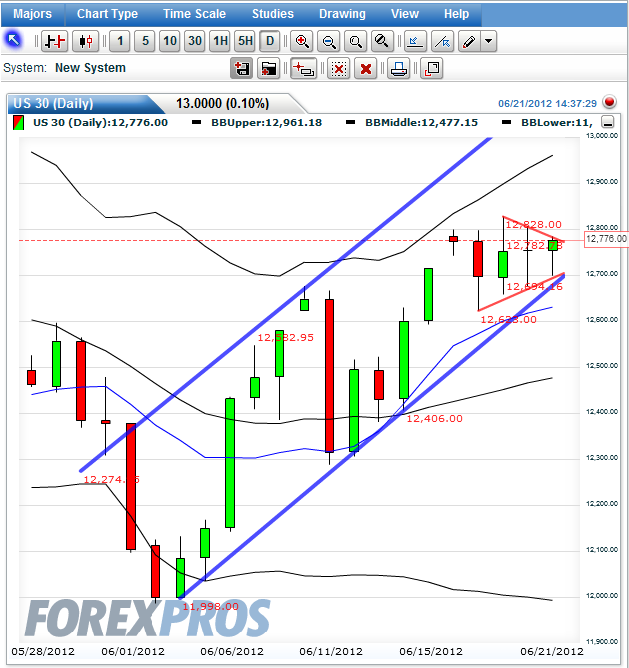Save the current system

[242, 68]
